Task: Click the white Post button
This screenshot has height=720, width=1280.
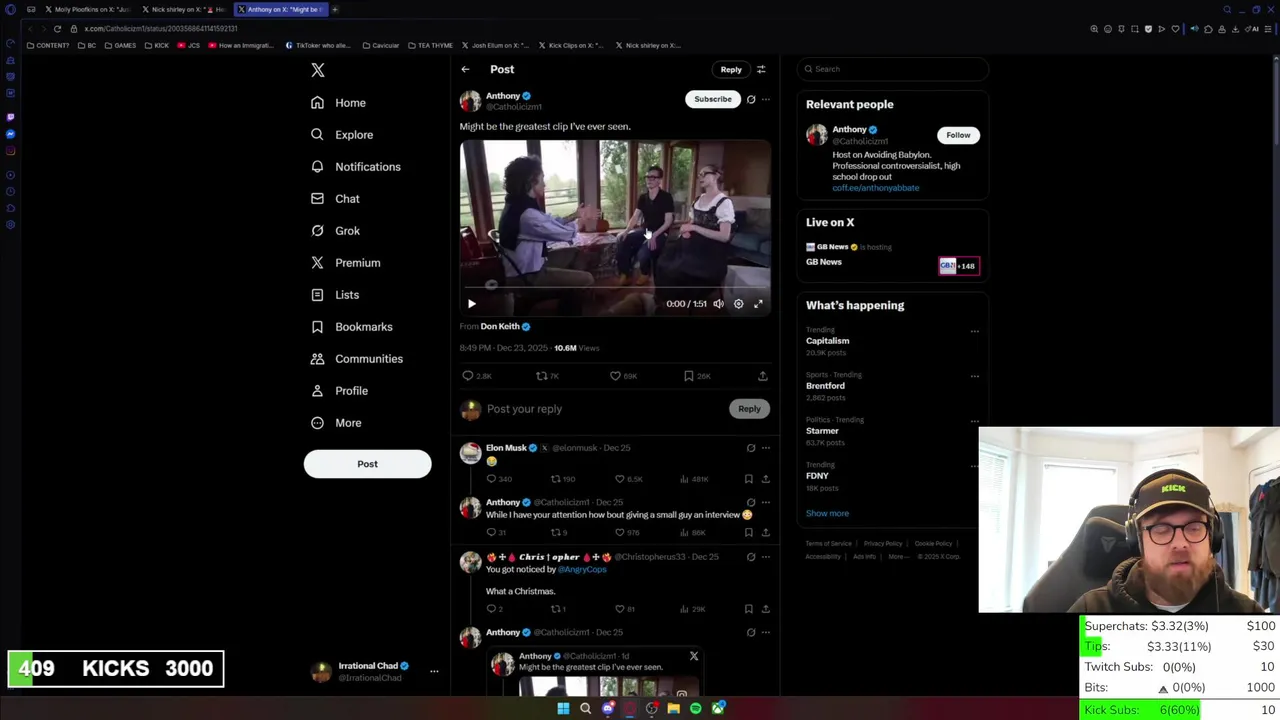Action: (367, 464)
